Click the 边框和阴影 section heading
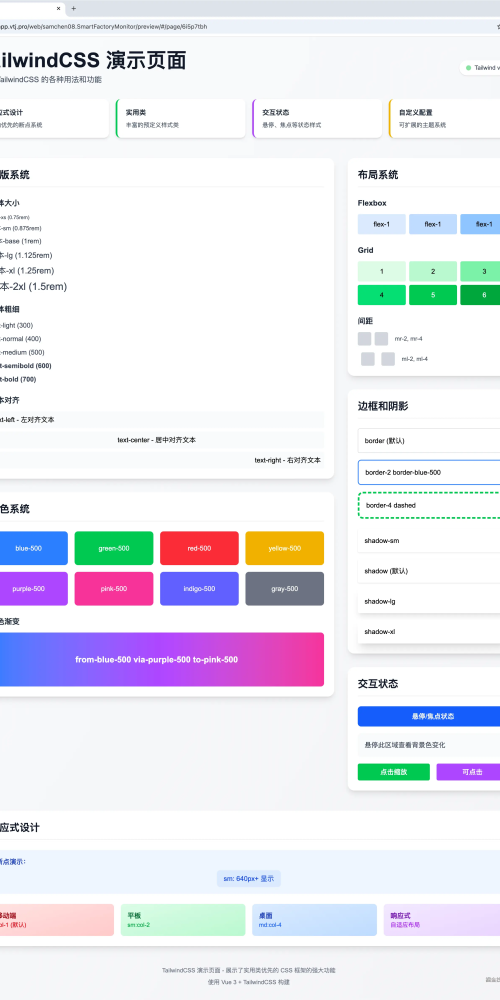 click(383, 406)
